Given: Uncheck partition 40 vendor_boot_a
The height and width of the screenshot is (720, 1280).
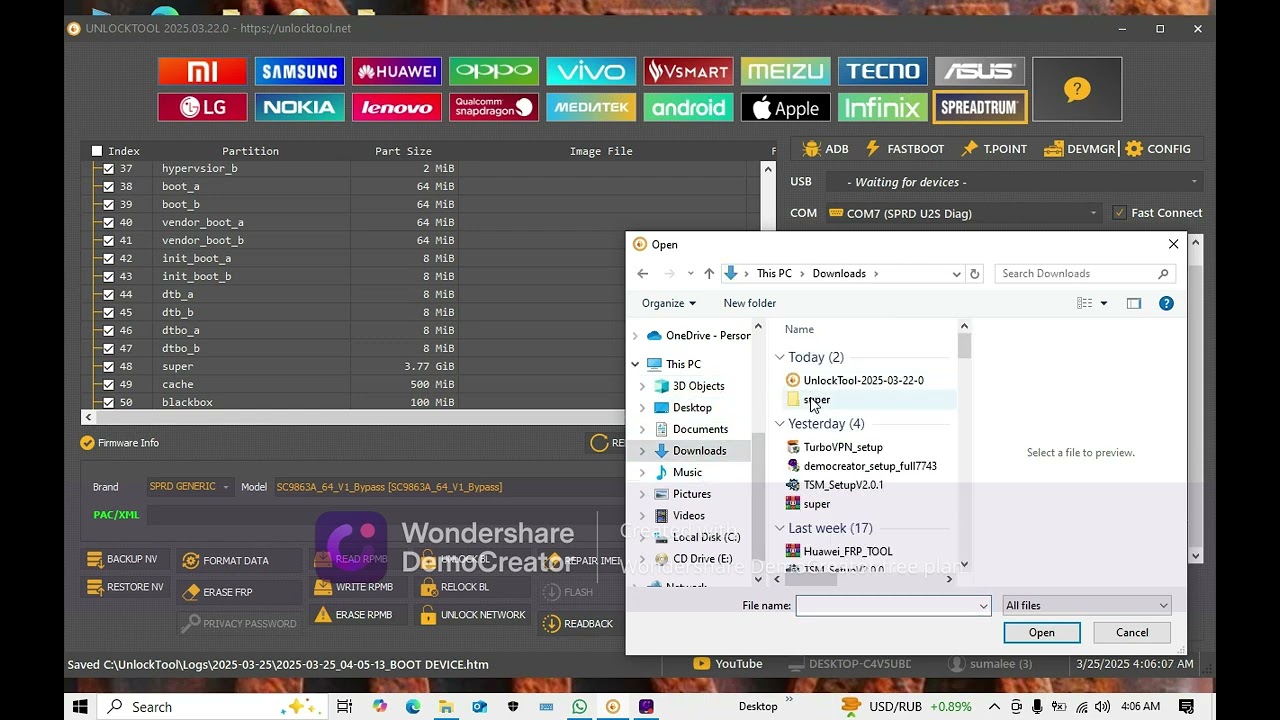Looking at the screenshot, I should 108,223.
